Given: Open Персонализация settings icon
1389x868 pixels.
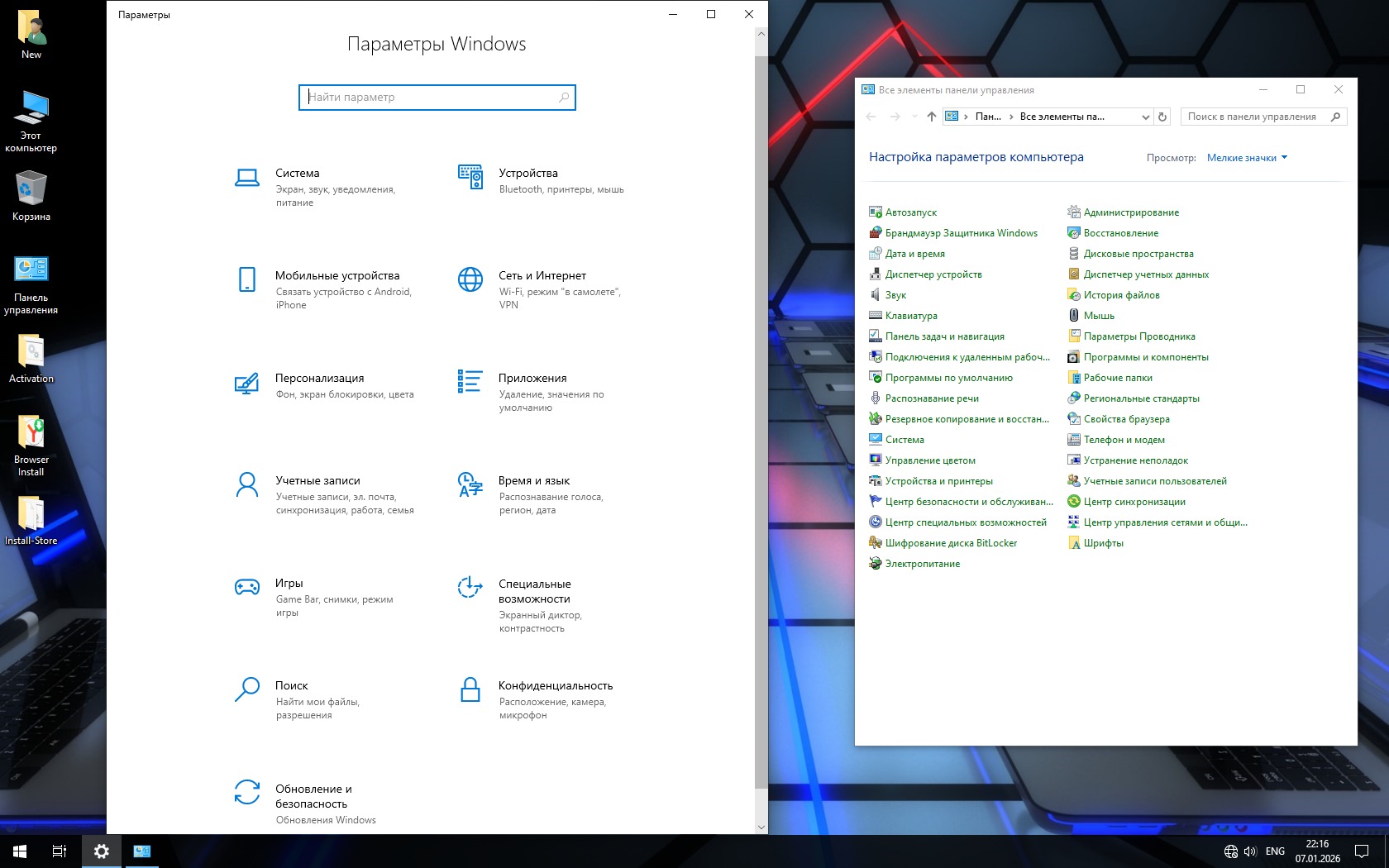Looking at the screenshot, I should tap(246, 383).
